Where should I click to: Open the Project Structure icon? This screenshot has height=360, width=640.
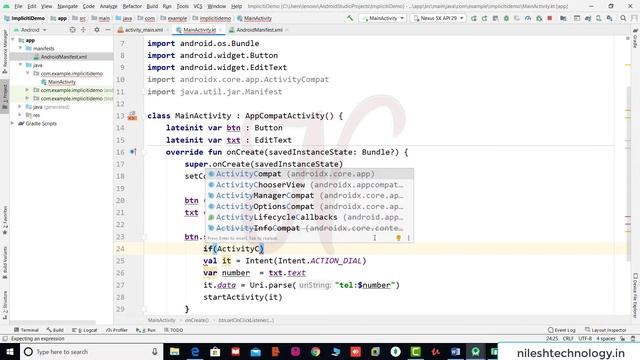pyautogui.click(x=563, y=18)
